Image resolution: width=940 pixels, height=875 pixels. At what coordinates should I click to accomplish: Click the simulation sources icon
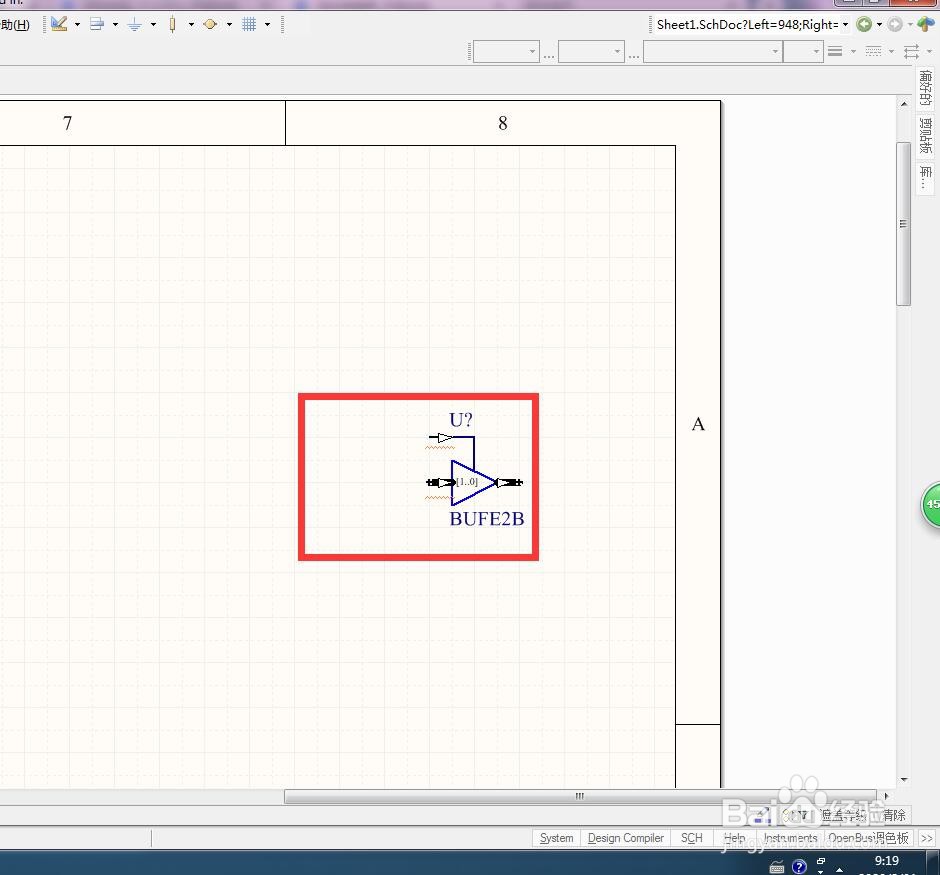210,25
